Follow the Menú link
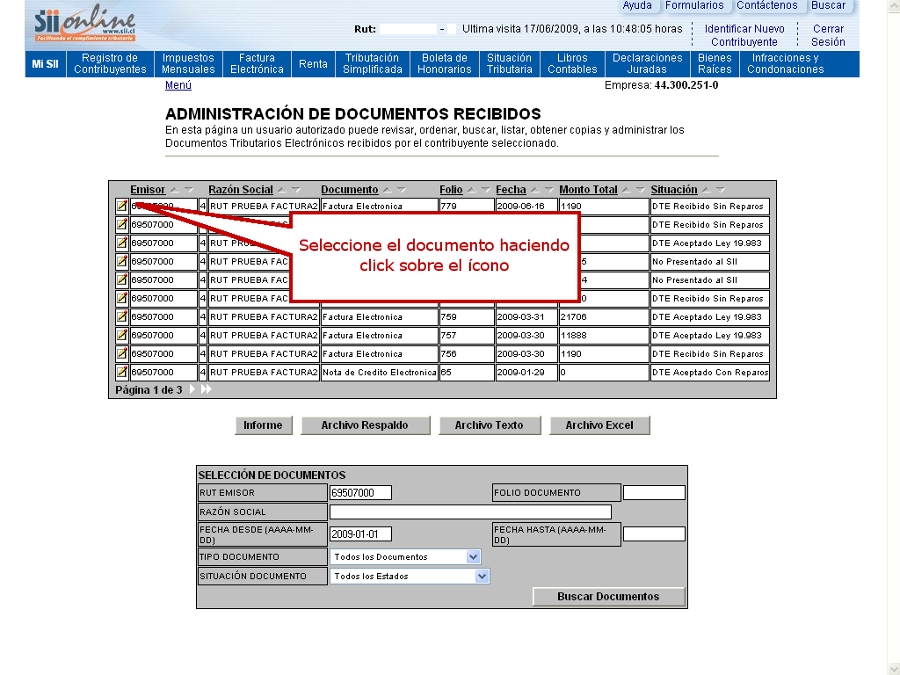This screenshot has height=675, width=900. [x=178, y=86]
